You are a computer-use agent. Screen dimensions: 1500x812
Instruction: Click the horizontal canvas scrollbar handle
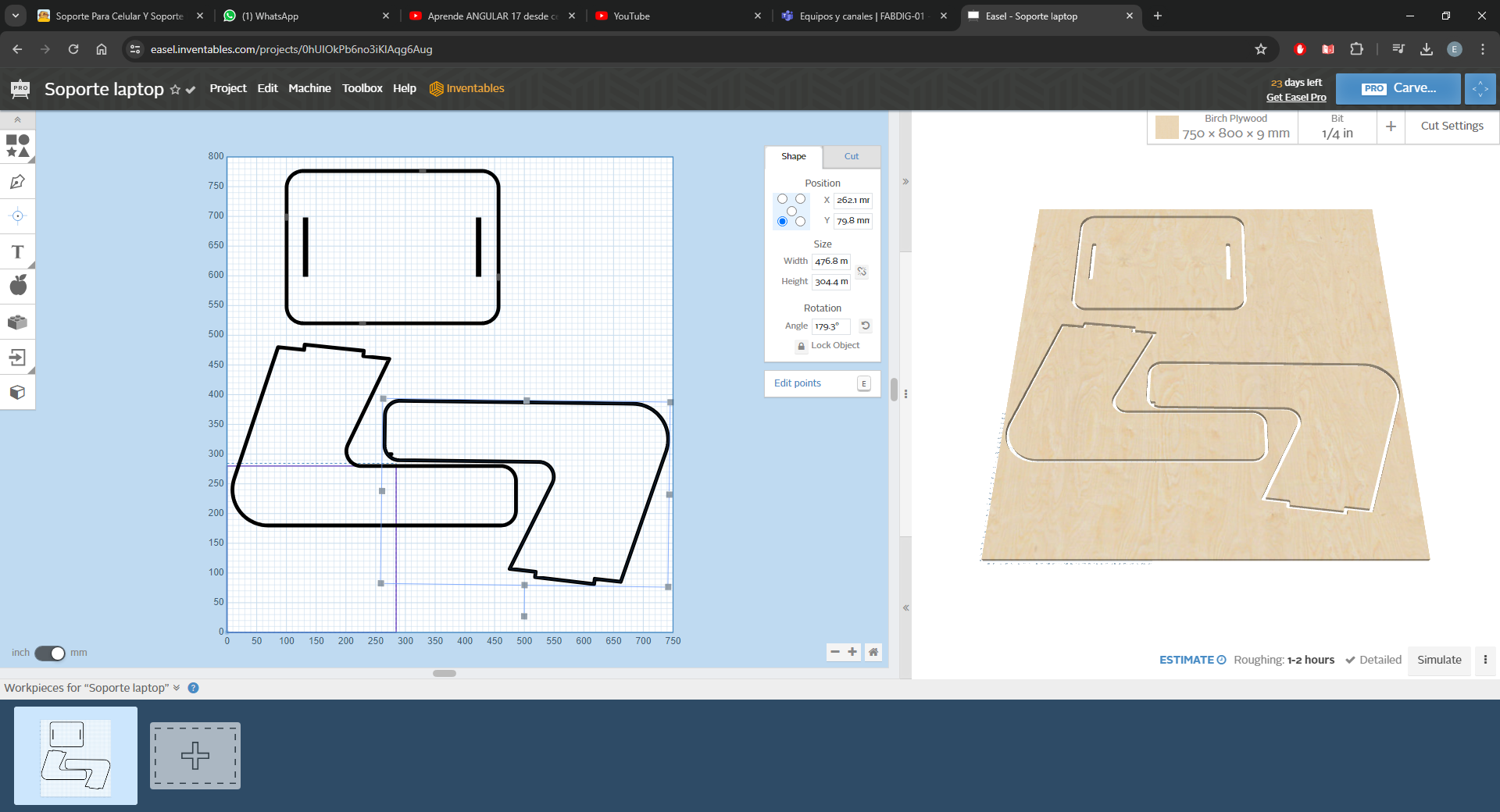pos(445,673)
